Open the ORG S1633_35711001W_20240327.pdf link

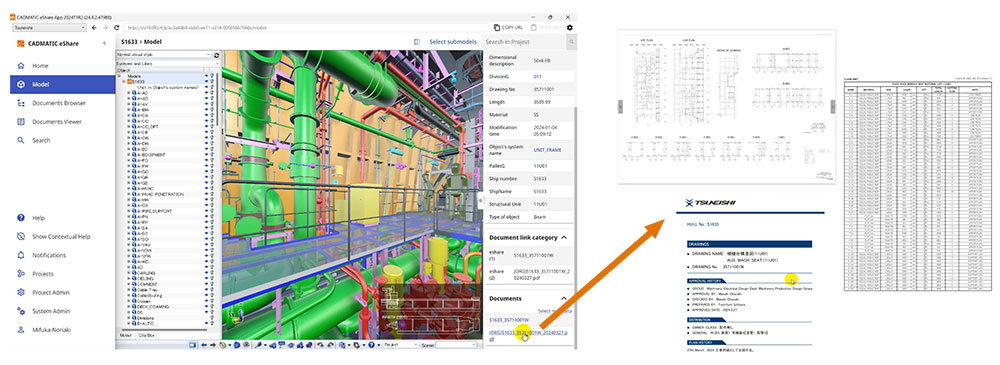point(528,336)
